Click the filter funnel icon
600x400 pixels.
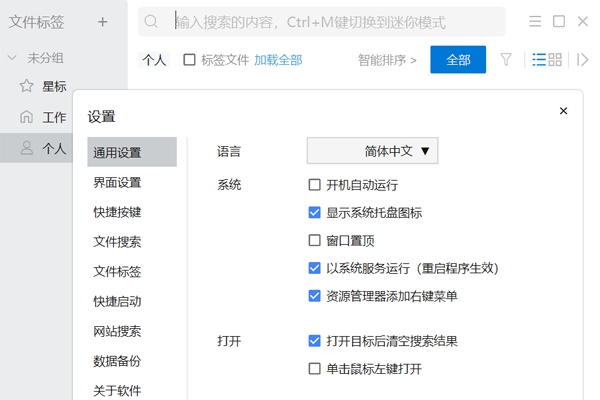506,60
